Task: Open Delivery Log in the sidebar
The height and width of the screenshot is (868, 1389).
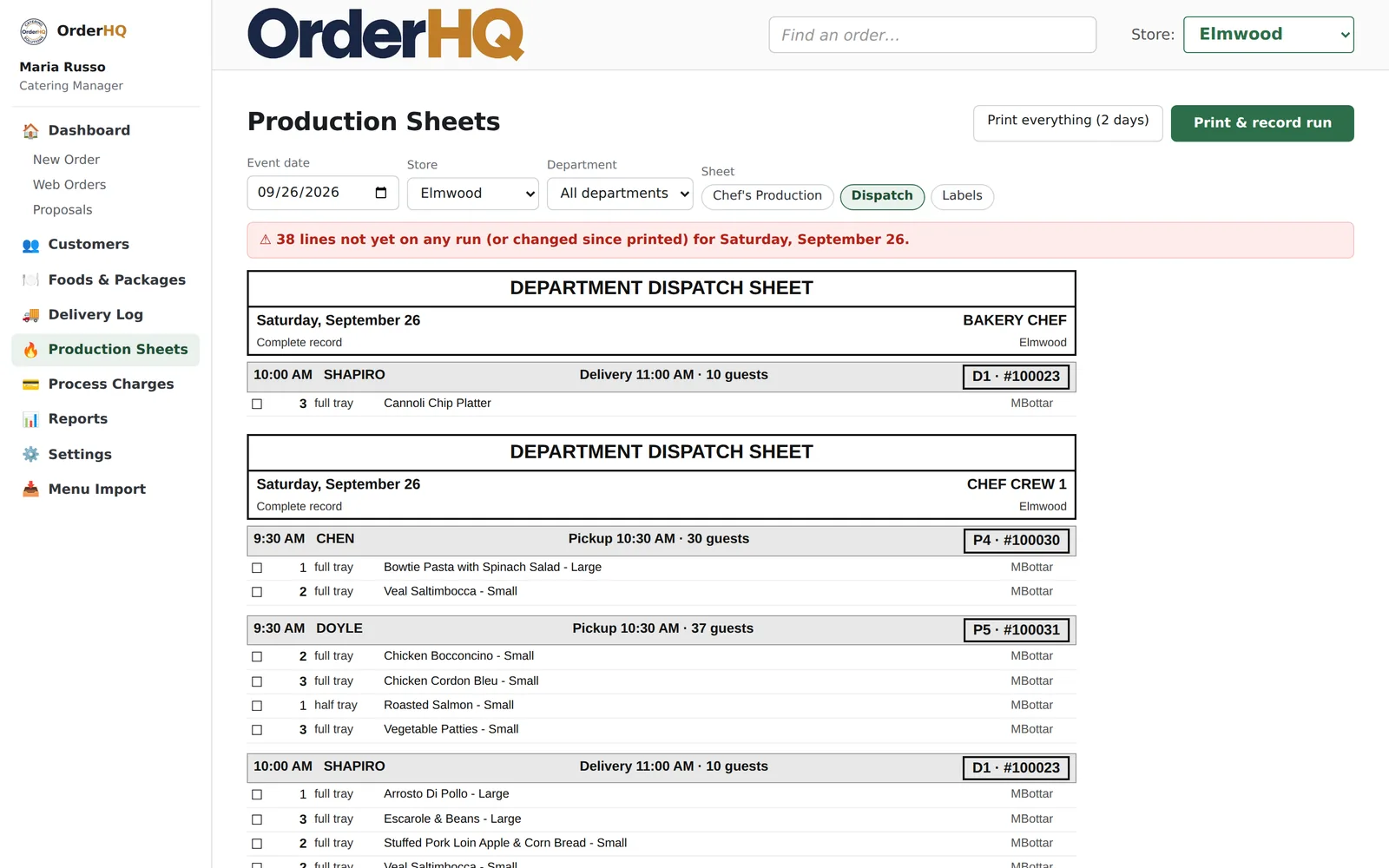Action: (x=106, y=315)
